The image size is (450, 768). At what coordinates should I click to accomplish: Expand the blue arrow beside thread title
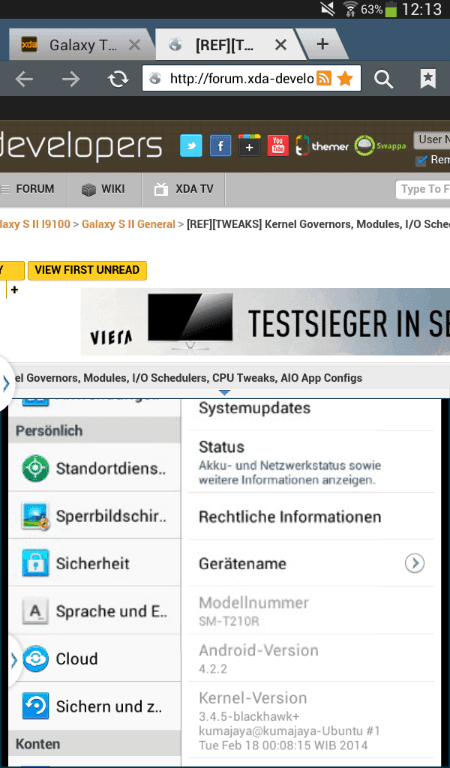[x=6, y=384]
